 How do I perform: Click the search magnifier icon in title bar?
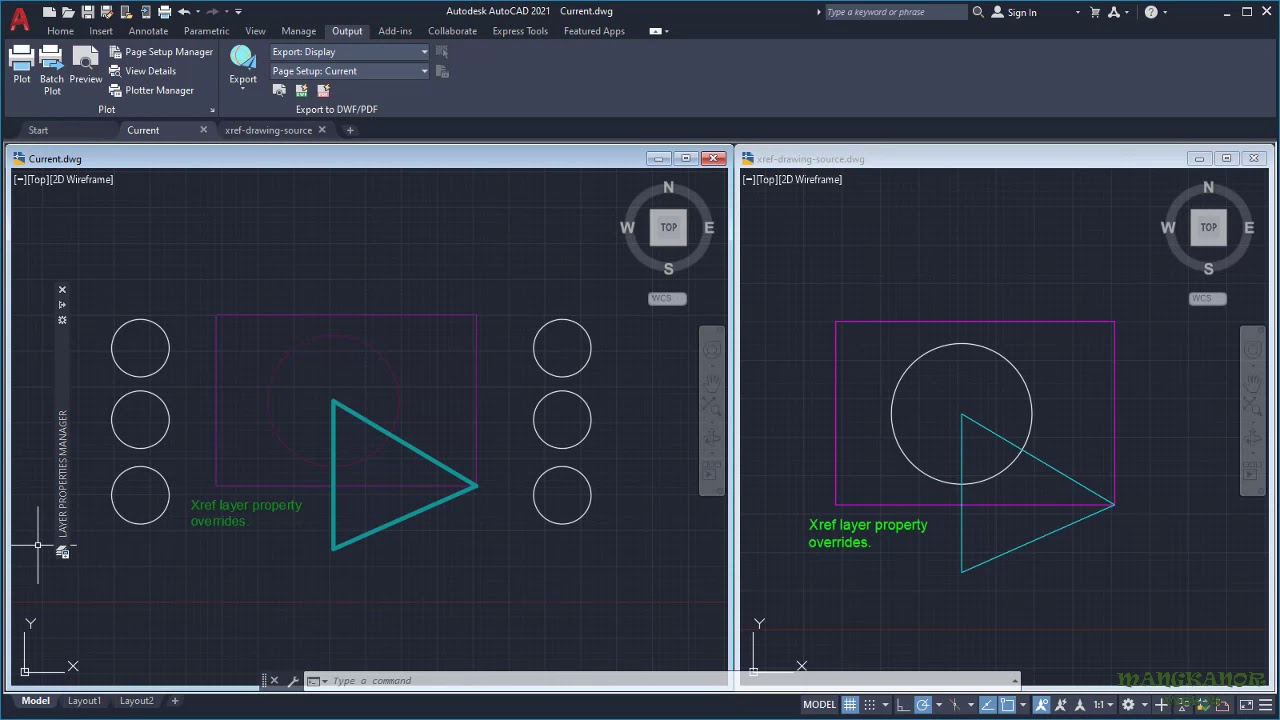(x=978, y=12)
